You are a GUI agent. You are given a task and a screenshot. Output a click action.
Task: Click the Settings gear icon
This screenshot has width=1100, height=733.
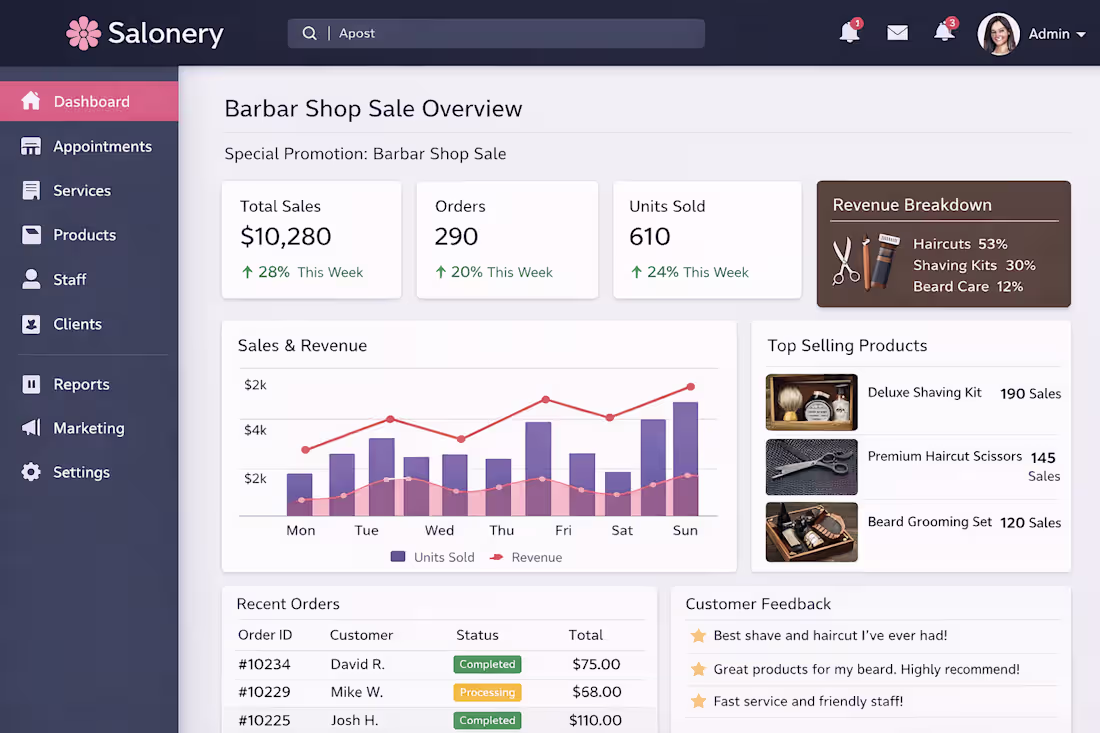pyautogui.click(x=31, y=471)
